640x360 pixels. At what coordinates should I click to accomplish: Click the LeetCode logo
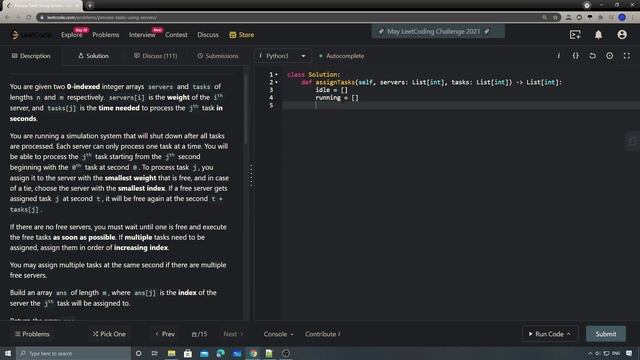pyautogui.click(x=31, y=35)
